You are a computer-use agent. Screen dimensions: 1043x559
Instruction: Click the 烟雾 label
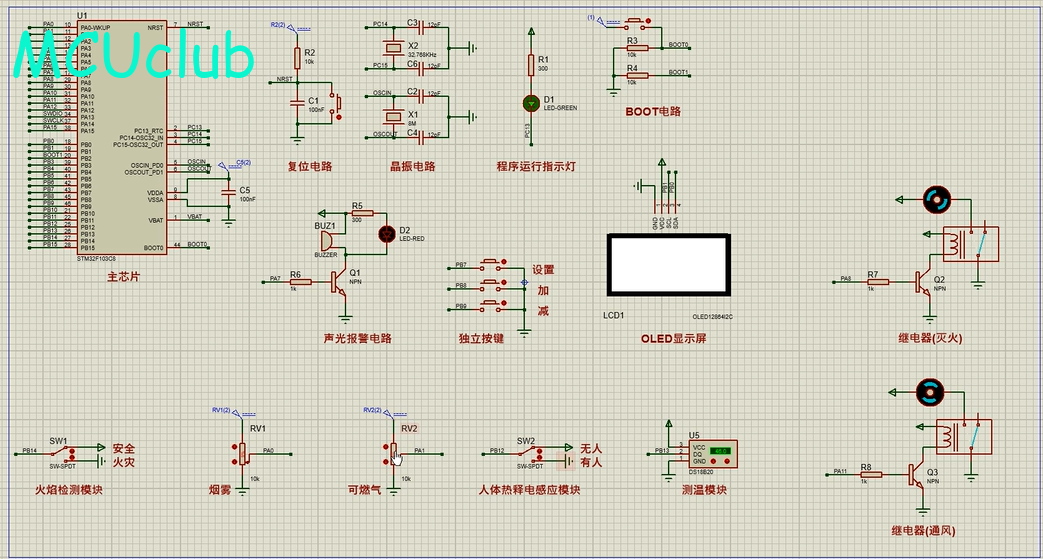click(x=220, y=490)
